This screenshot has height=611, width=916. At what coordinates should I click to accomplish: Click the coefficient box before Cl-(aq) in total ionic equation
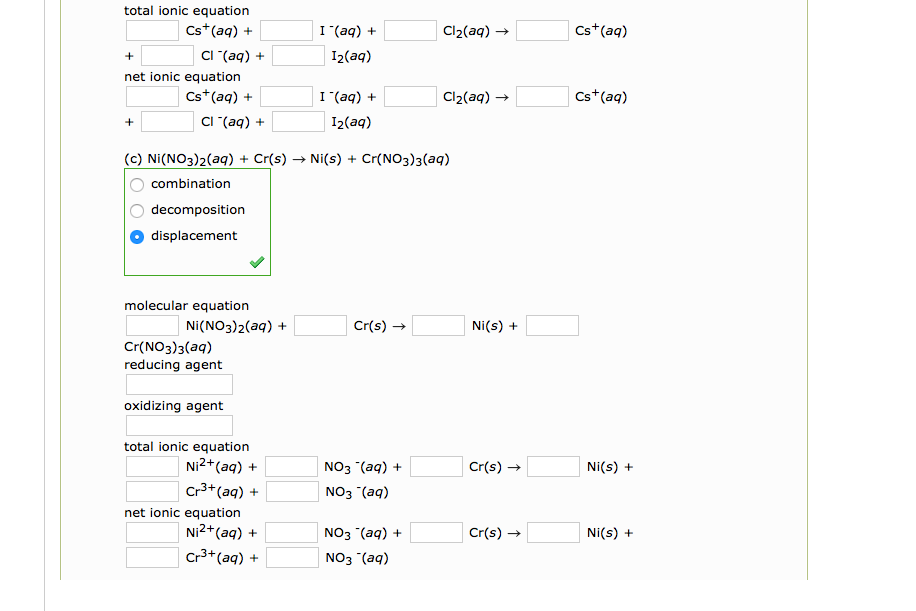point(166,55)
